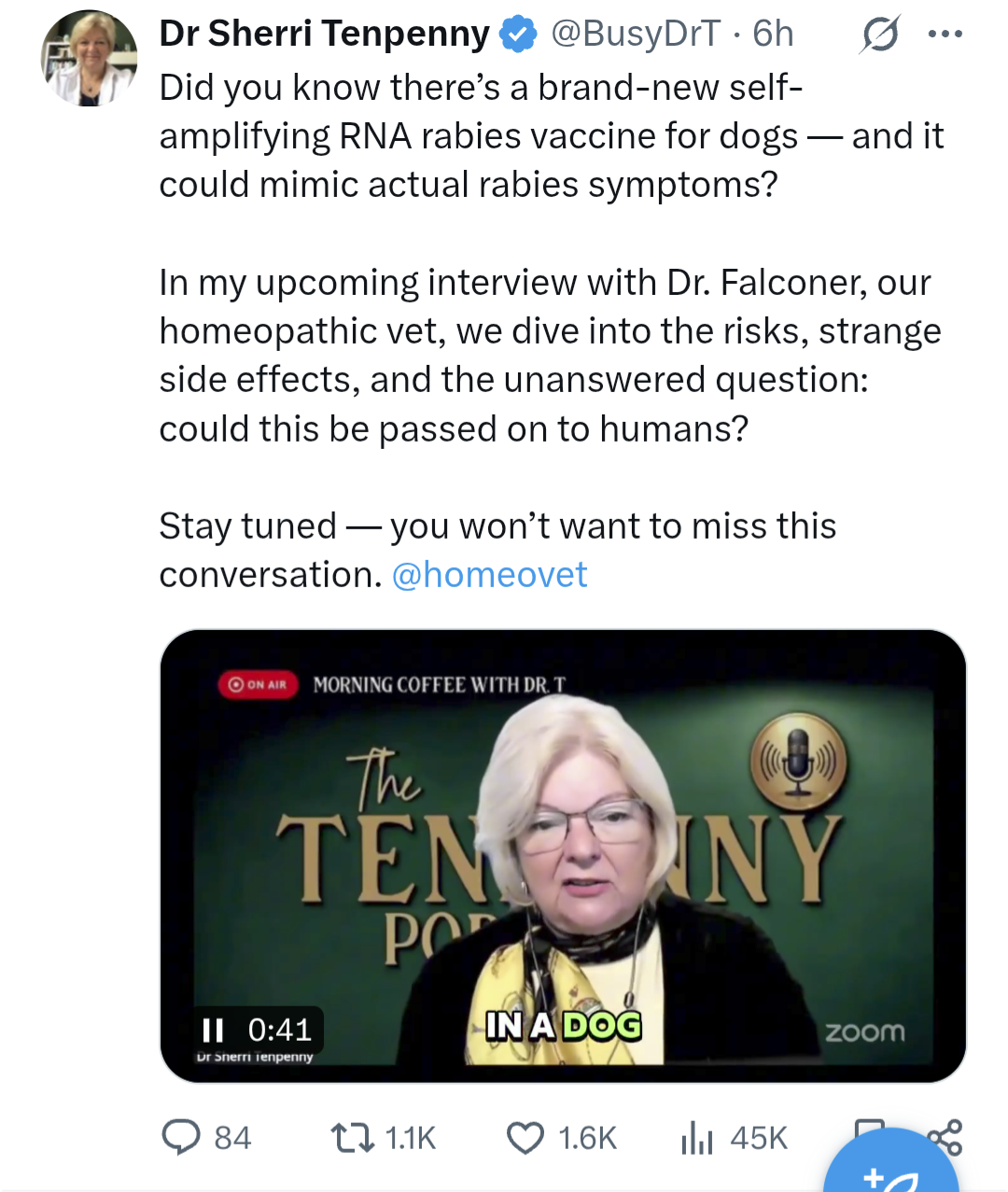The image size is (1008, 1192).
Task: Toggle the bookmark icon beside share
Action: tap(868, 1127)
